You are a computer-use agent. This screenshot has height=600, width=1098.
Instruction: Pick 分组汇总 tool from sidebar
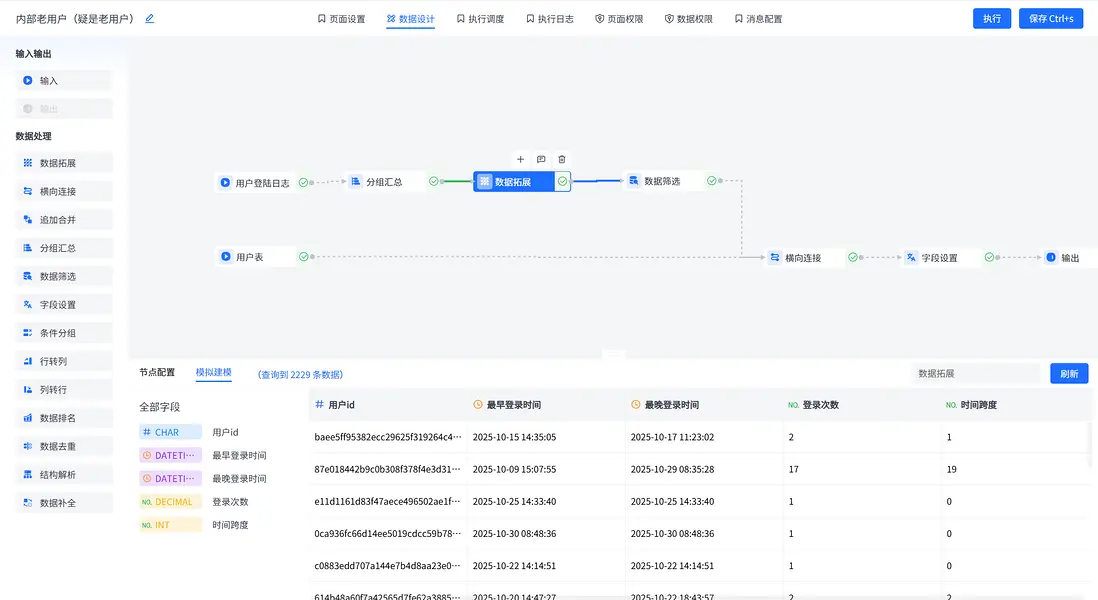point(64,248)
